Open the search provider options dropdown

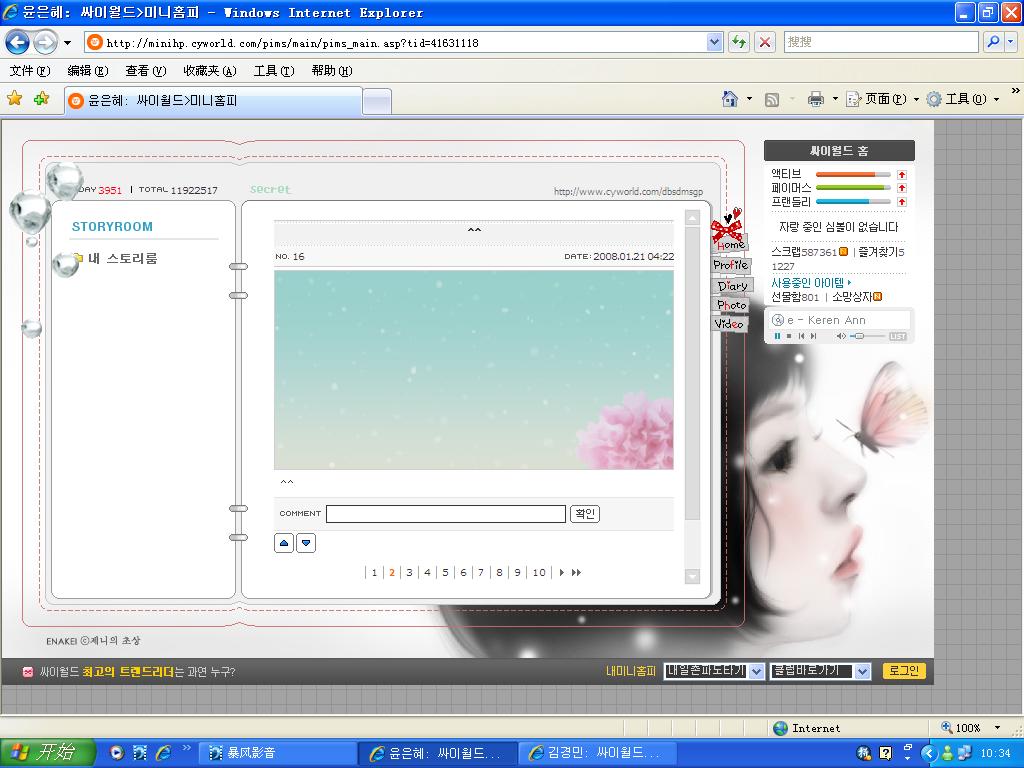(x=1011, y=42)
